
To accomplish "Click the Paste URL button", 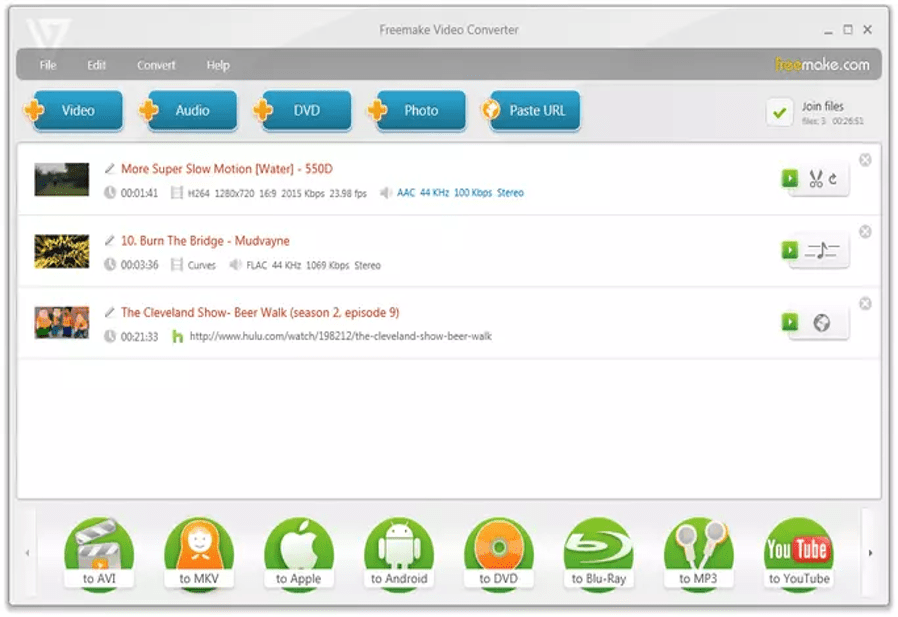I will pyautogui.click(x=530, y=111).
